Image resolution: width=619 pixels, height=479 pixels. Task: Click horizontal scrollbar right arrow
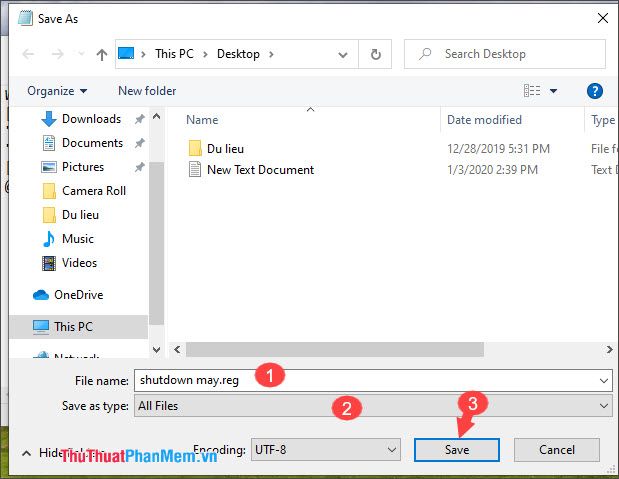[610, 349]
